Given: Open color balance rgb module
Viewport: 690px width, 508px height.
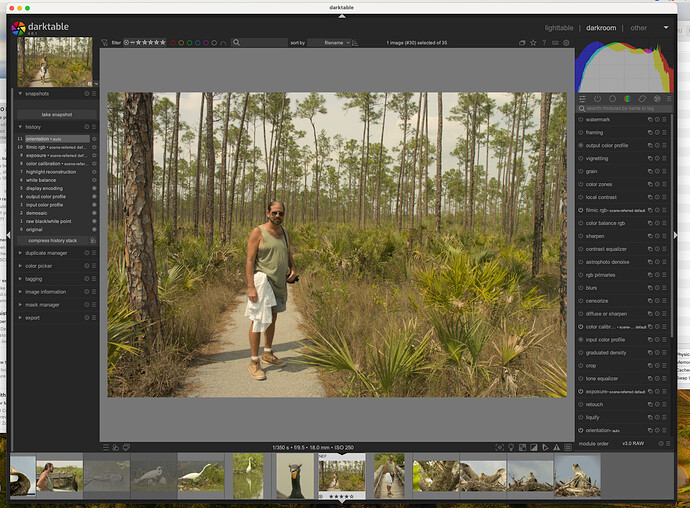Looking at the screenshot, I should click(x=605, y=223).
